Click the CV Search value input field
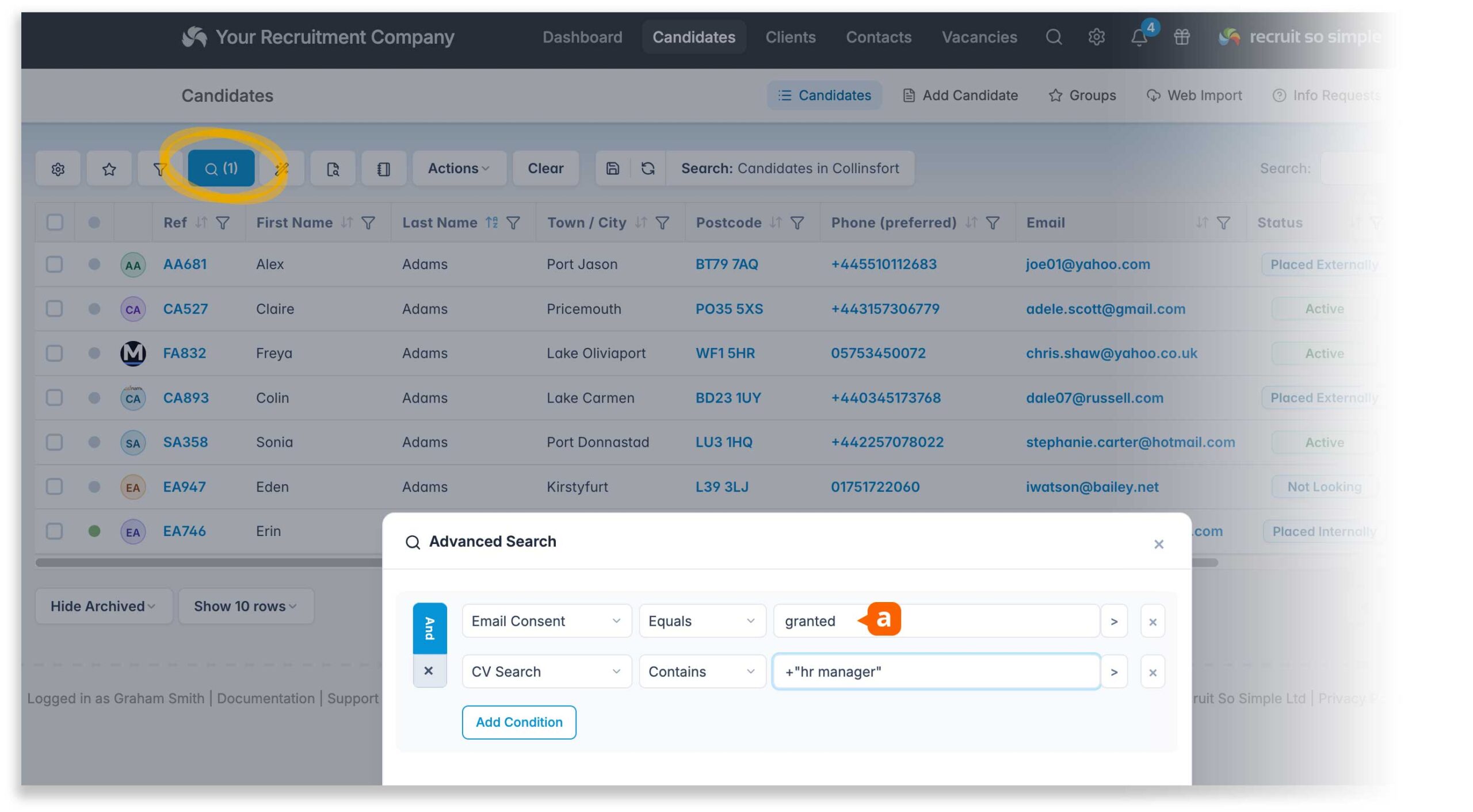The width and height of the screenshot is (1473, 812). click(x=936, y=672)
